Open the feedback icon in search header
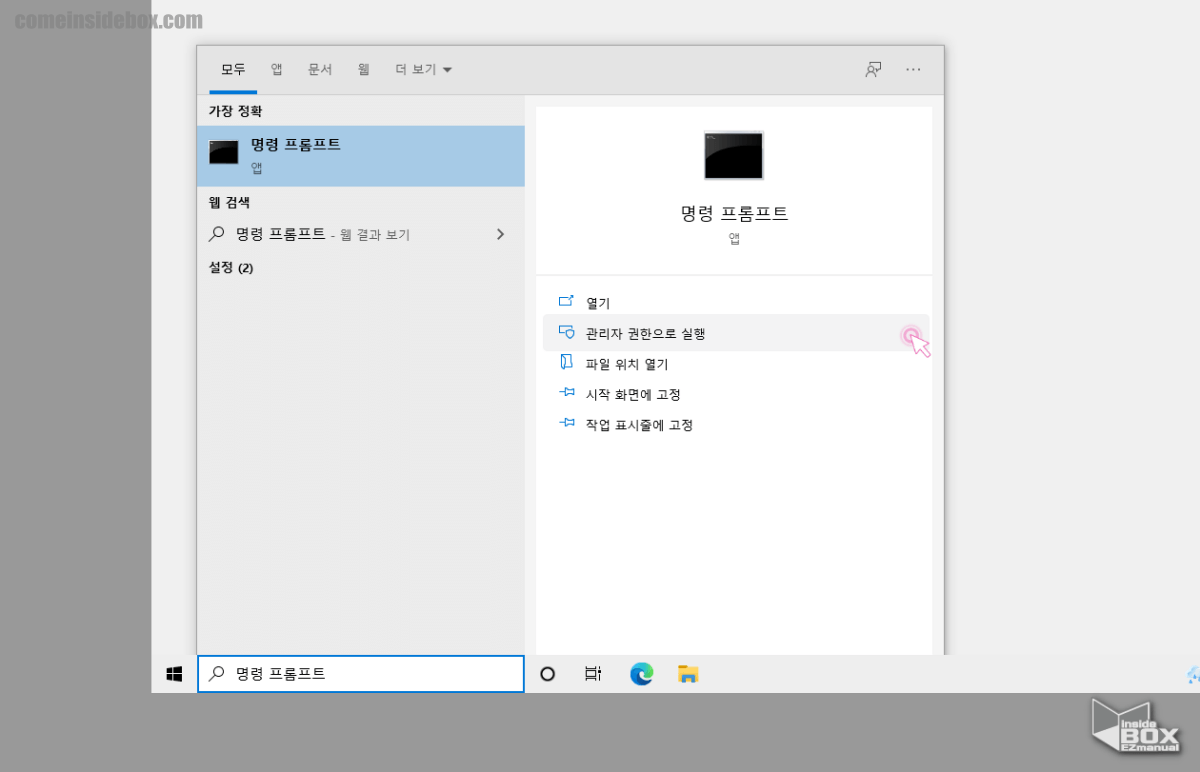 873,70
